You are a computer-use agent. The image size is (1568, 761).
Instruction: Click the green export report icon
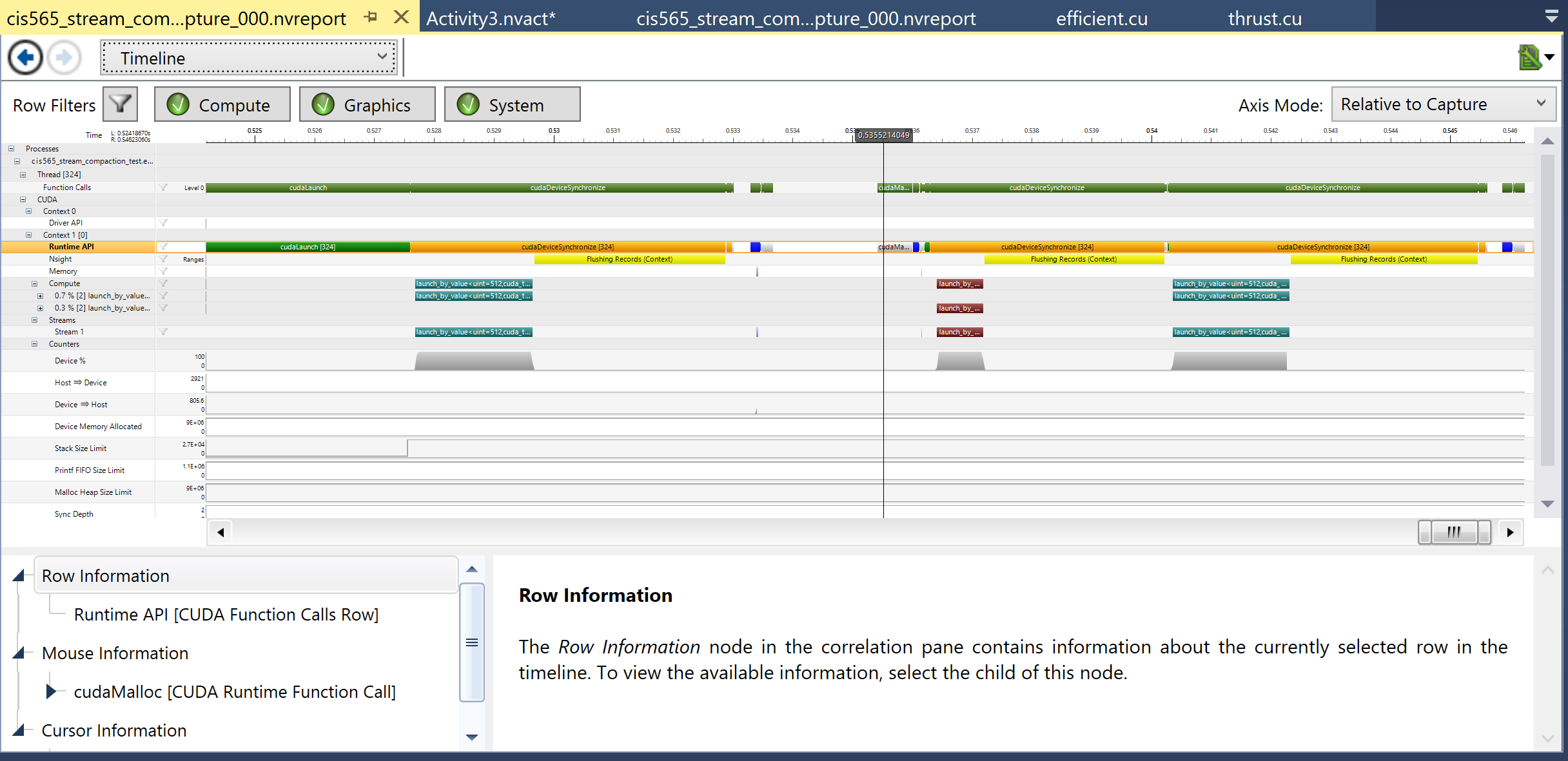(x=1529, y=58)
